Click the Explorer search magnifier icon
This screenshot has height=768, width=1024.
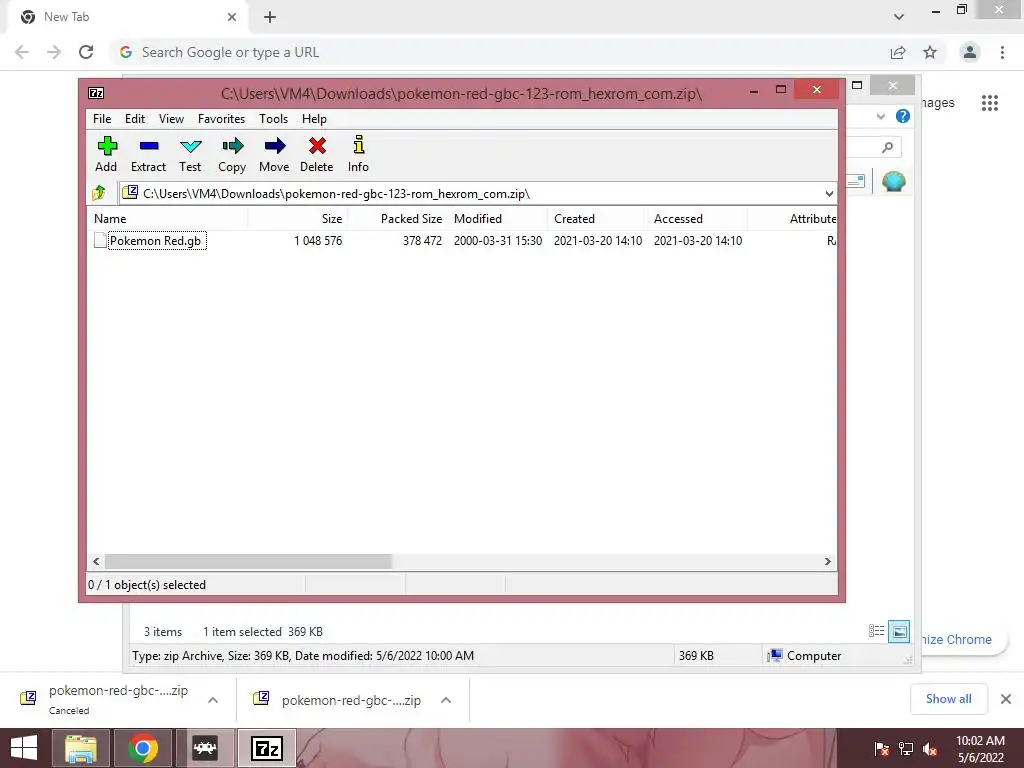point(887,148)
